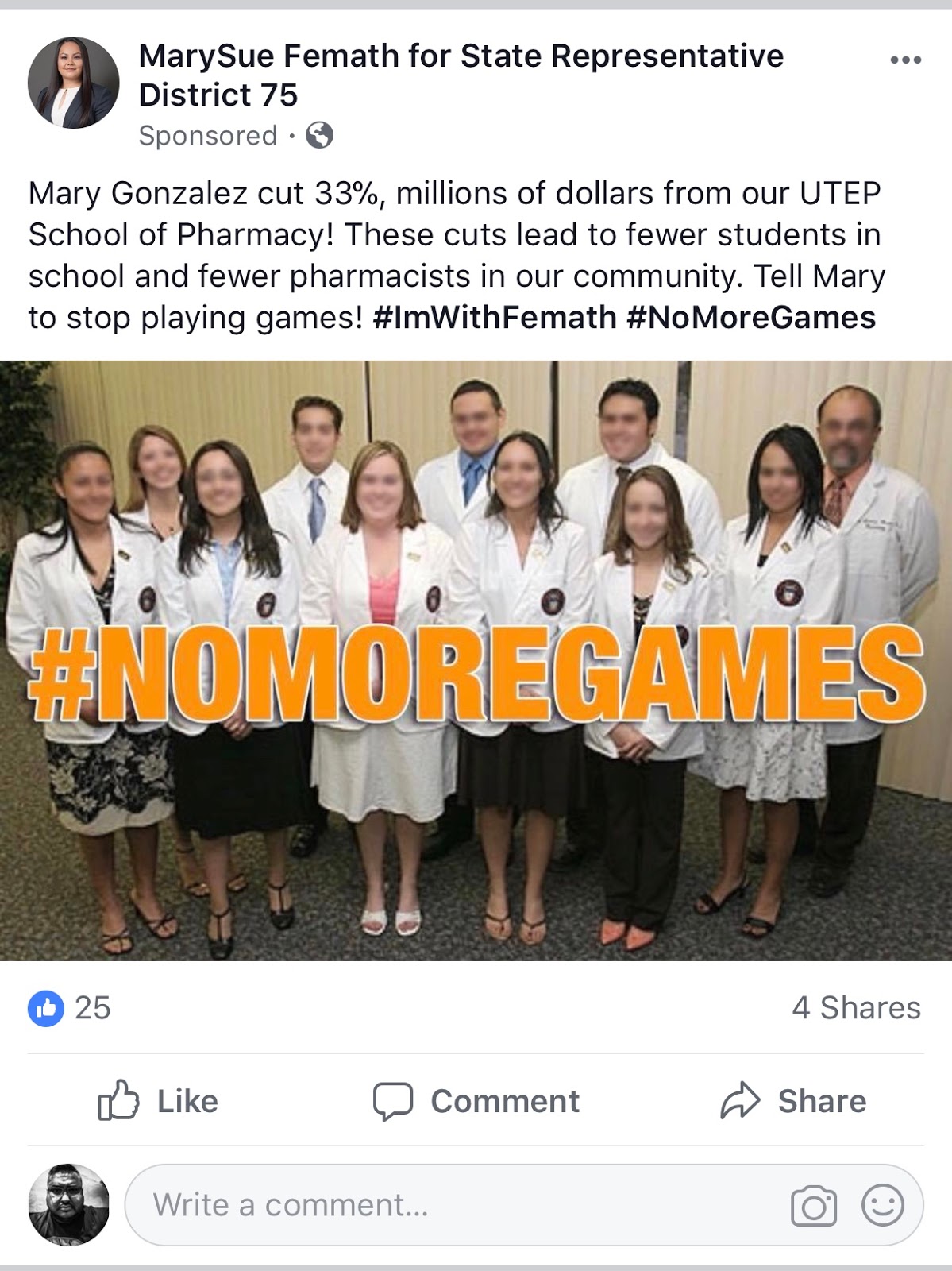Click the globe public audience icon

[319, 136]
